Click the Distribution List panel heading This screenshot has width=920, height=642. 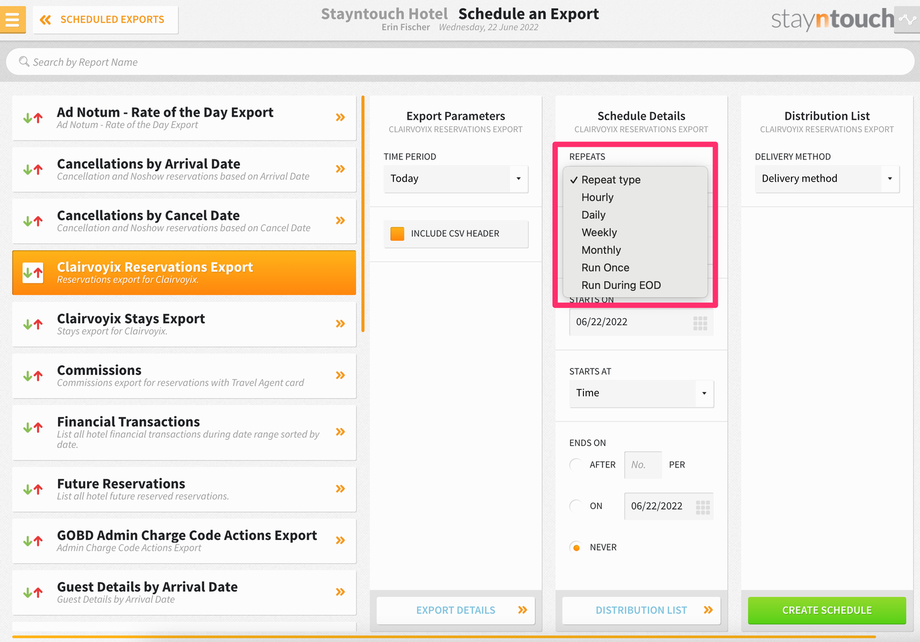[x=827, y=116]
